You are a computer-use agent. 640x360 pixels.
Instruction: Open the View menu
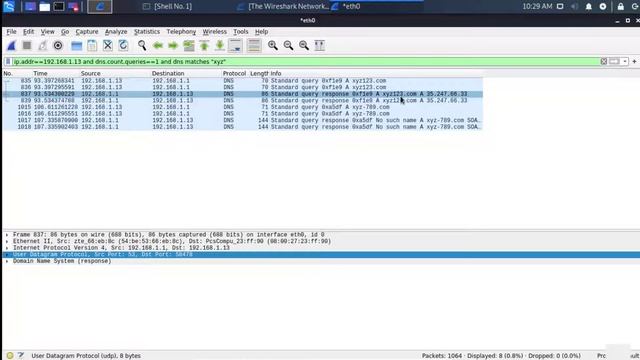coord(47,32)
